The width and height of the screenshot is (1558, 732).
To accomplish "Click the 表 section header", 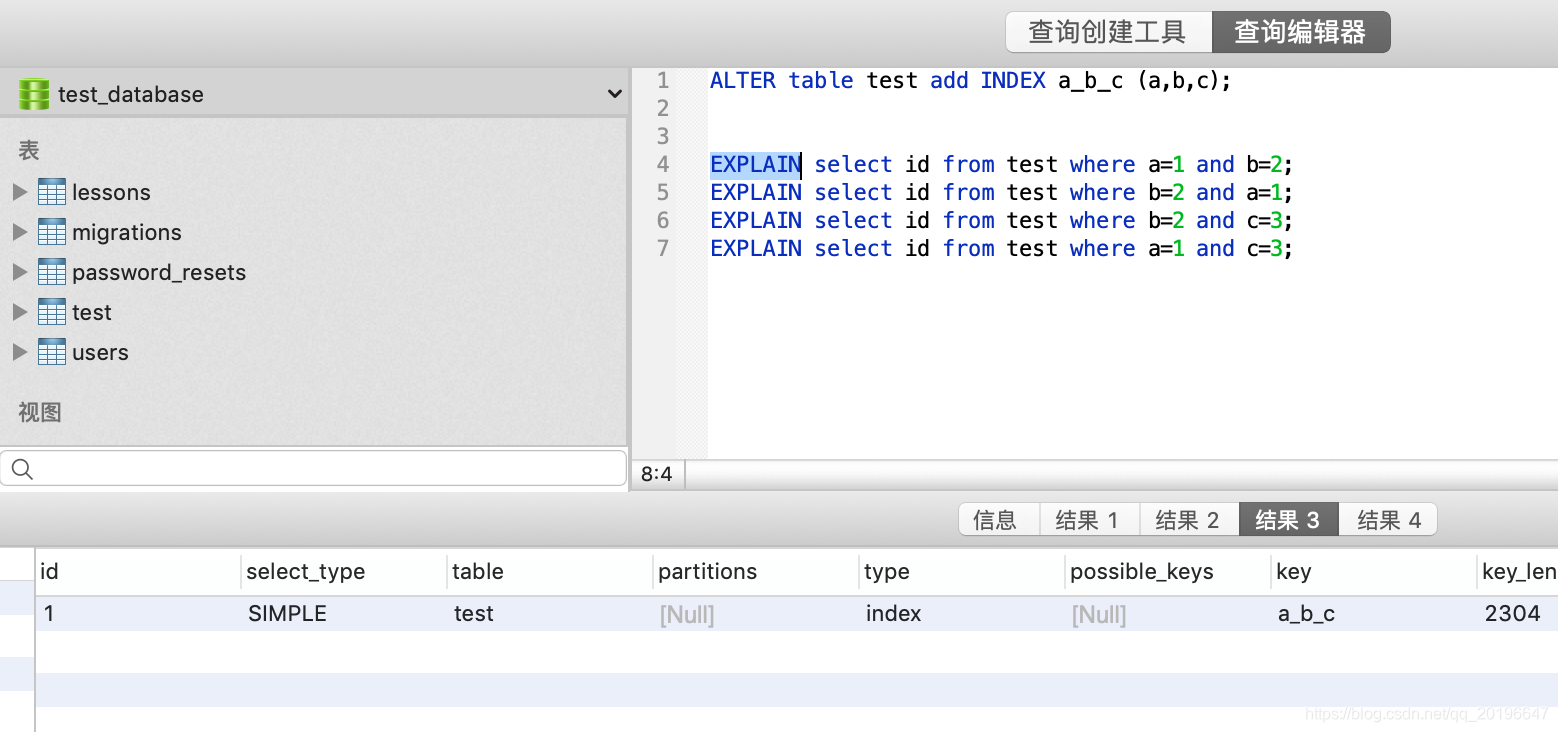I will coord(29,150).
